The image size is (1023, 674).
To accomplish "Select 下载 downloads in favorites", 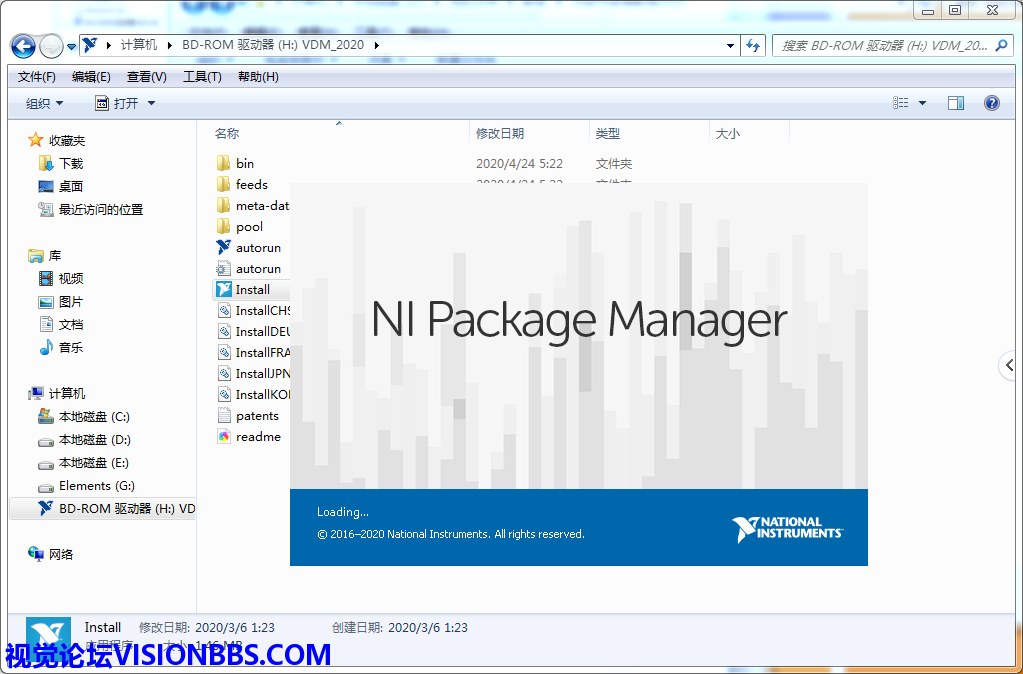I will click(71, 164).
